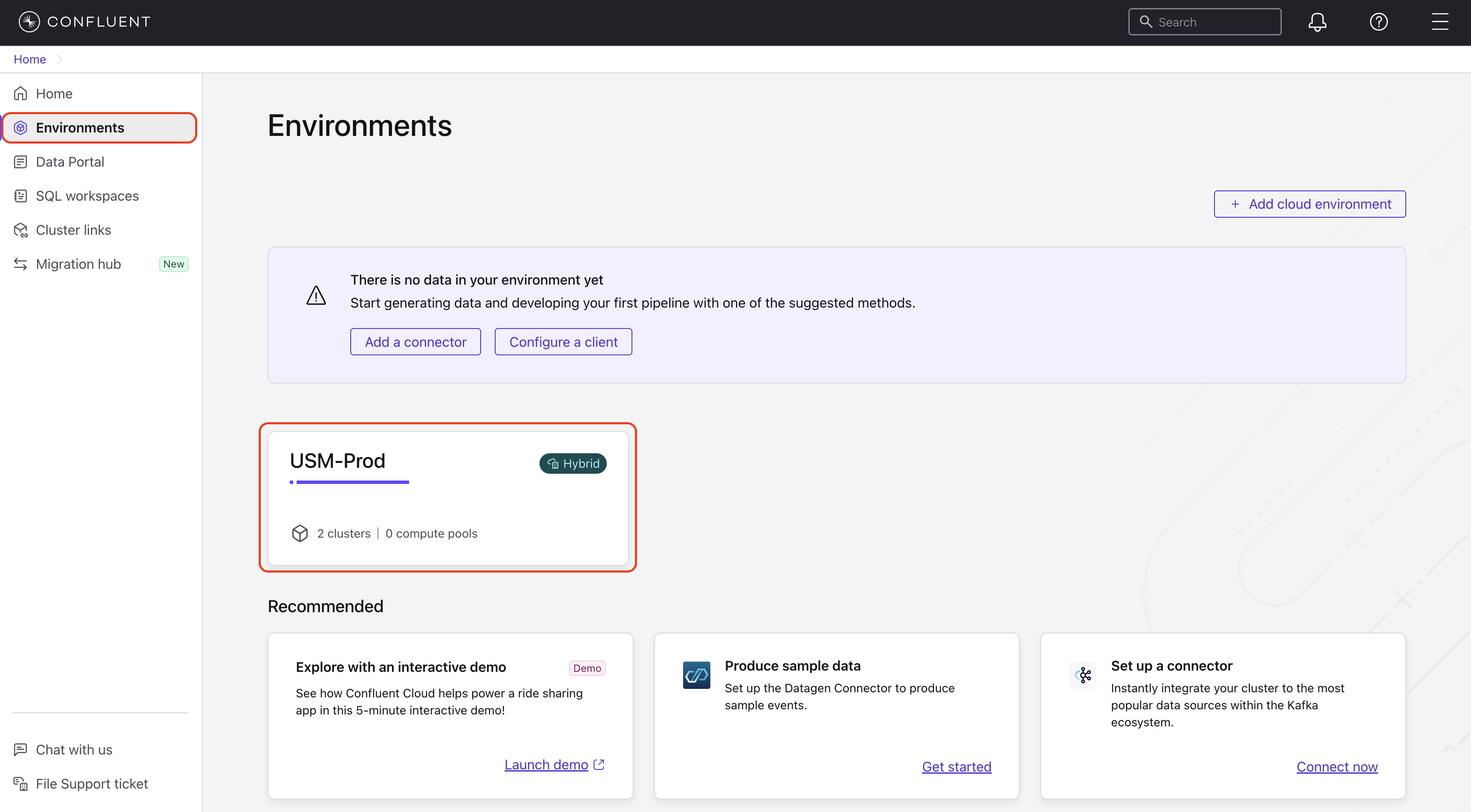1471x812 pixels.
Task: Click the Connect now link
Action: 1337,766
